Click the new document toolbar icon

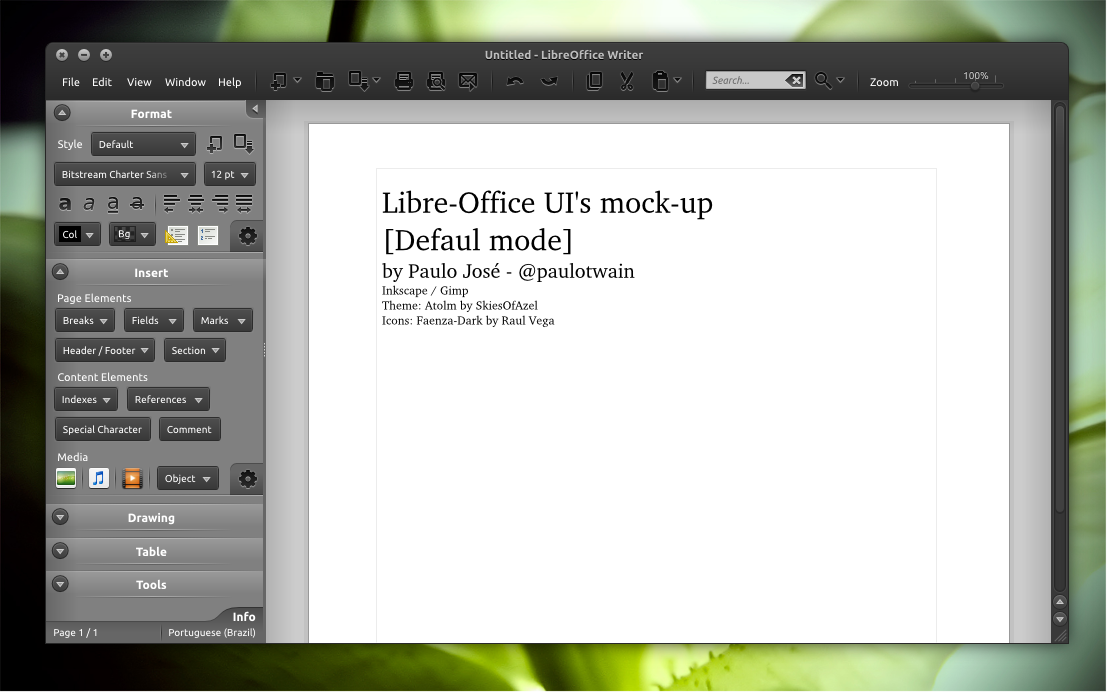(279, 81)
